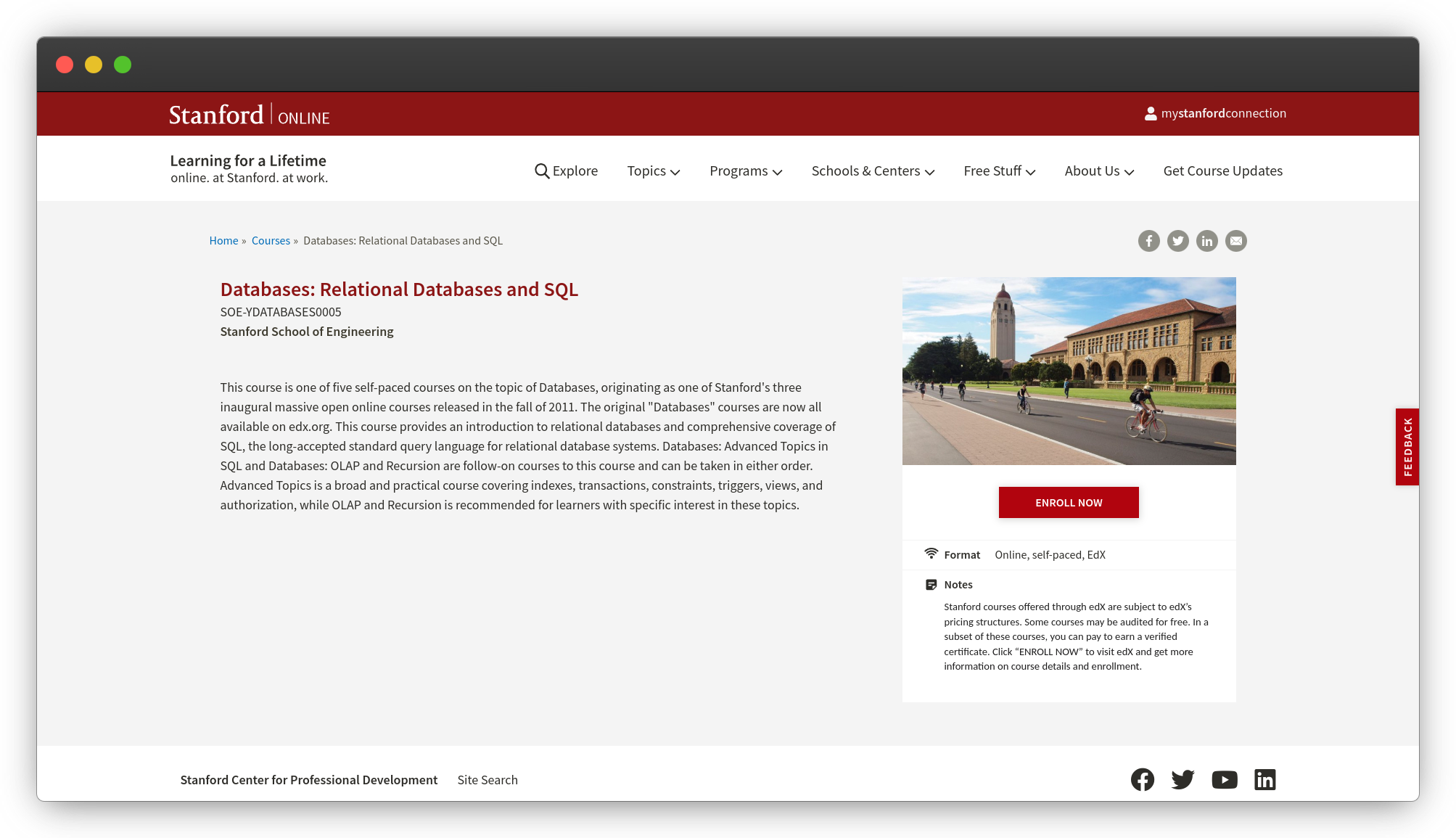1456x838 pixels.
Task: Expand the Programs dropdown menu
Action: (x=746, y=171)
